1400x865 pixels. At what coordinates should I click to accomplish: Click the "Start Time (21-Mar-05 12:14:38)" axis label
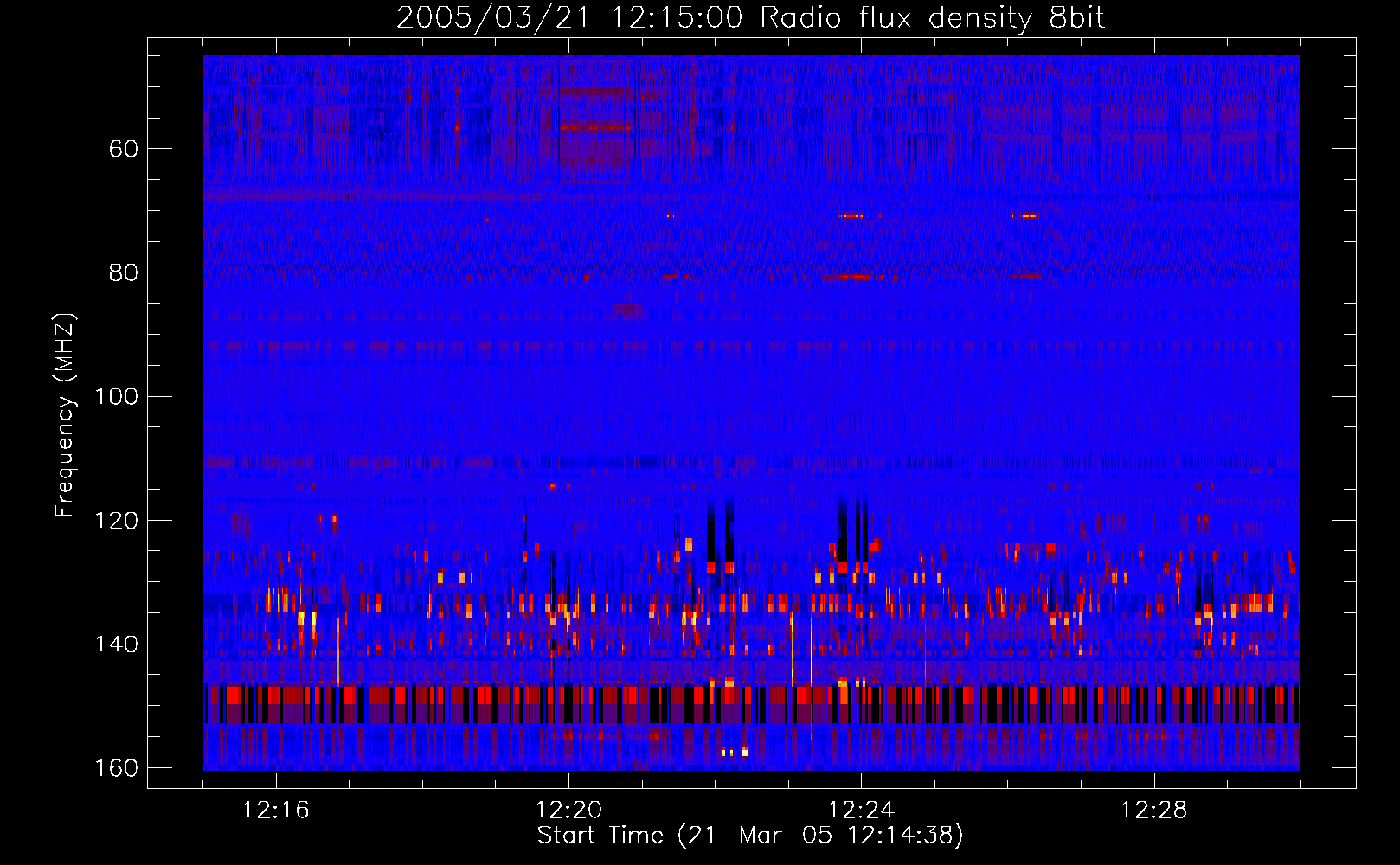pos(750,836)
